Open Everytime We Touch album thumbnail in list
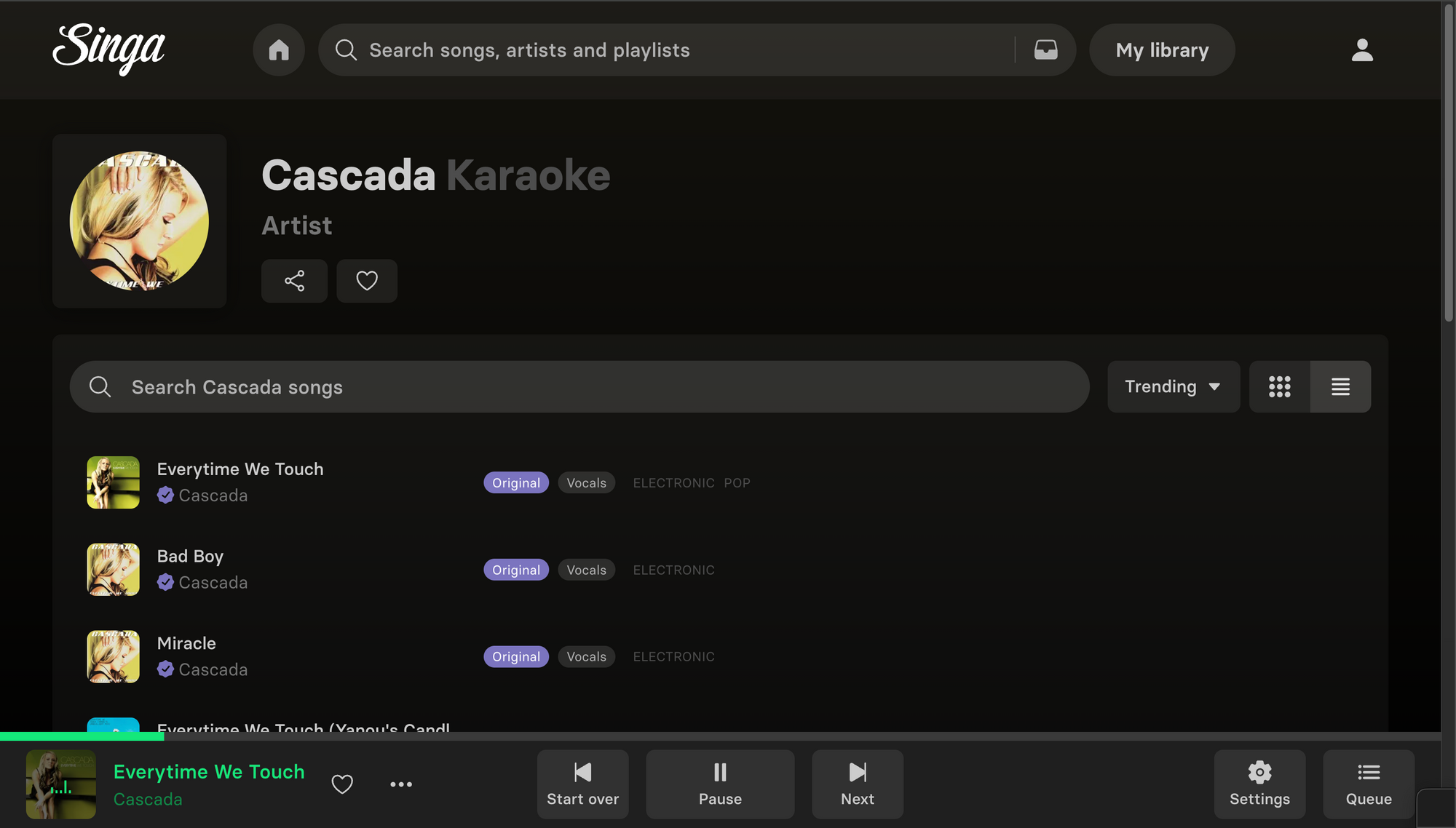Screen dimensions: 1456x828 click(x=113, y=482)
